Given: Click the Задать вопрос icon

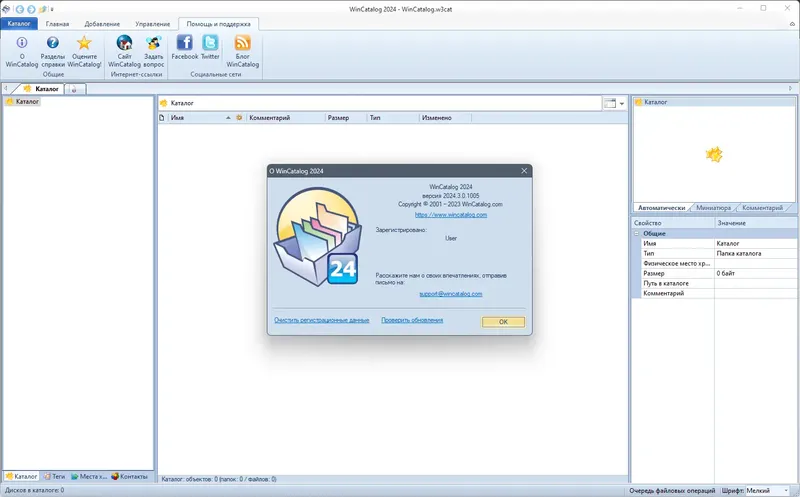Looking at the screenshot, I should [154, 43].
